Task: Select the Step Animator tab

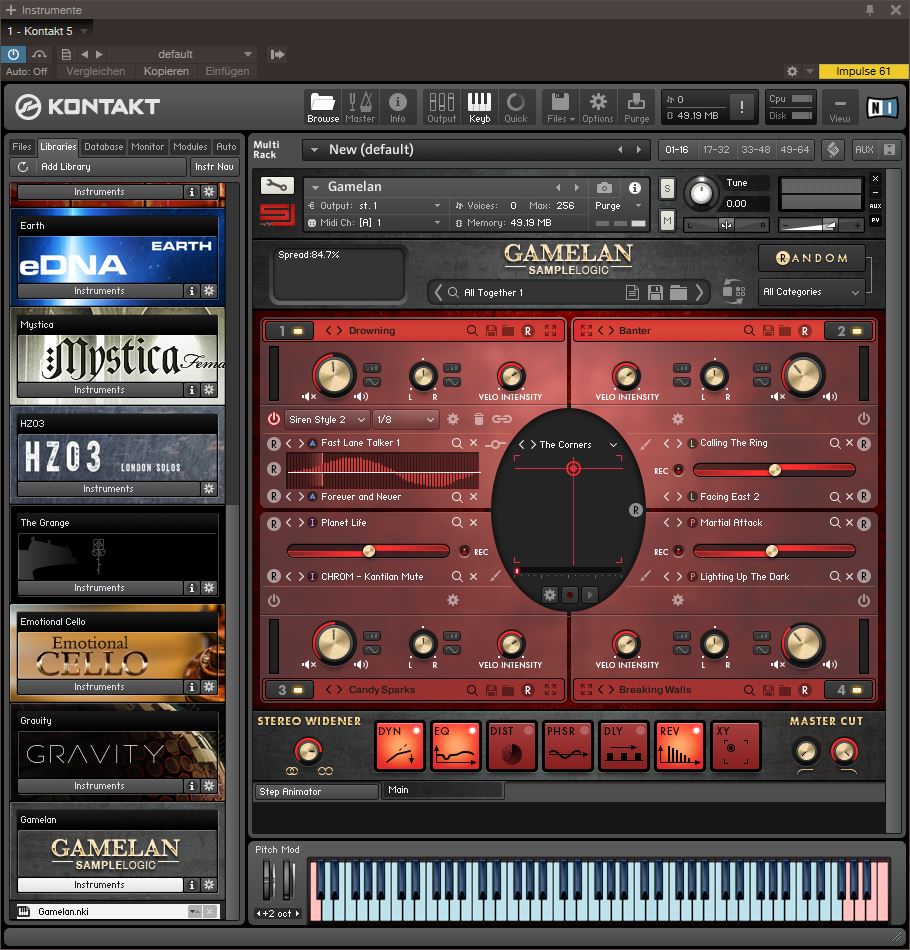Action: coord(316,792)
